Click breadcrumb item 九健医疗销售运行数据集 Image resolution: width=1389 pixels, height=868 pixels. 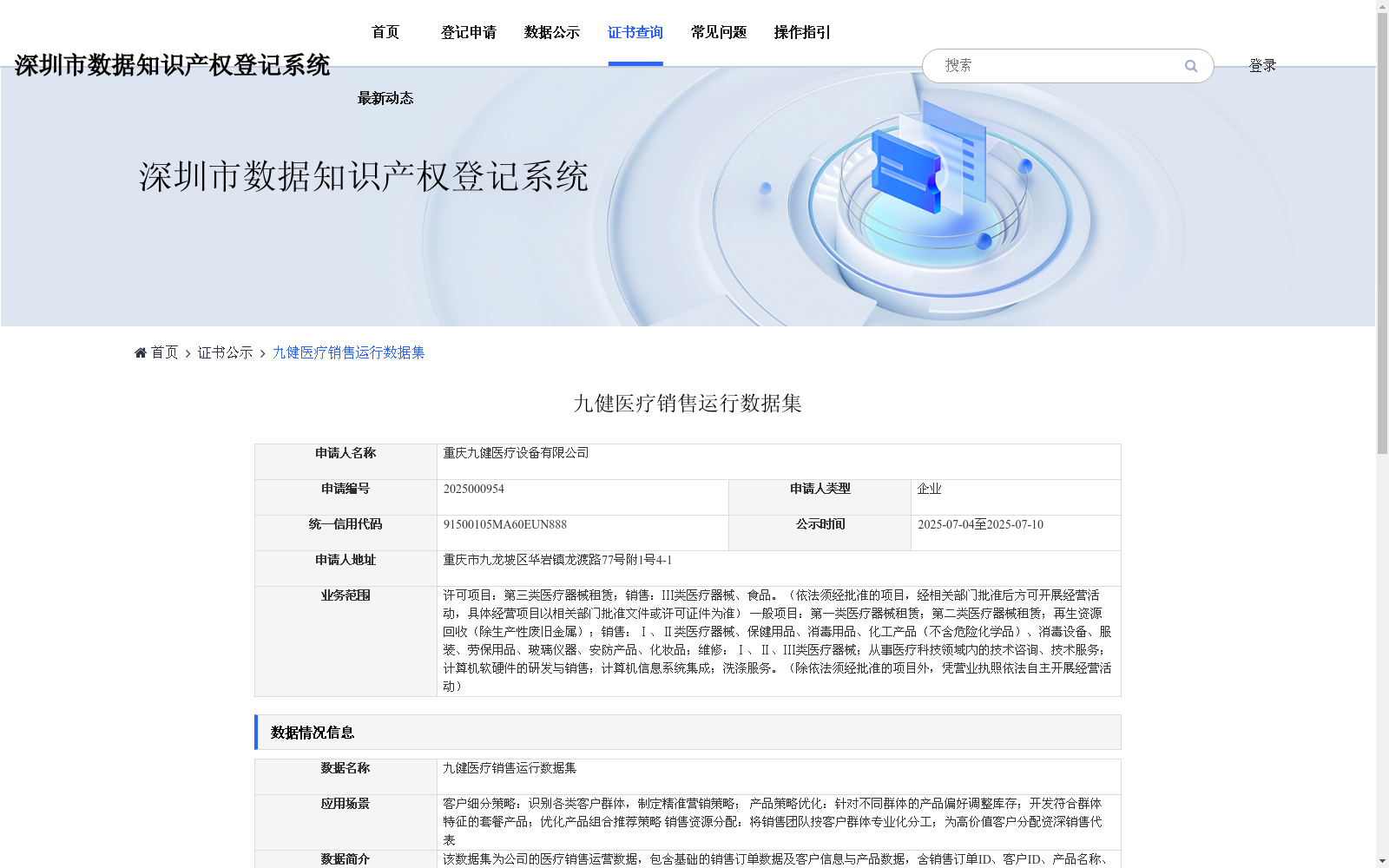tap(348, 352)
